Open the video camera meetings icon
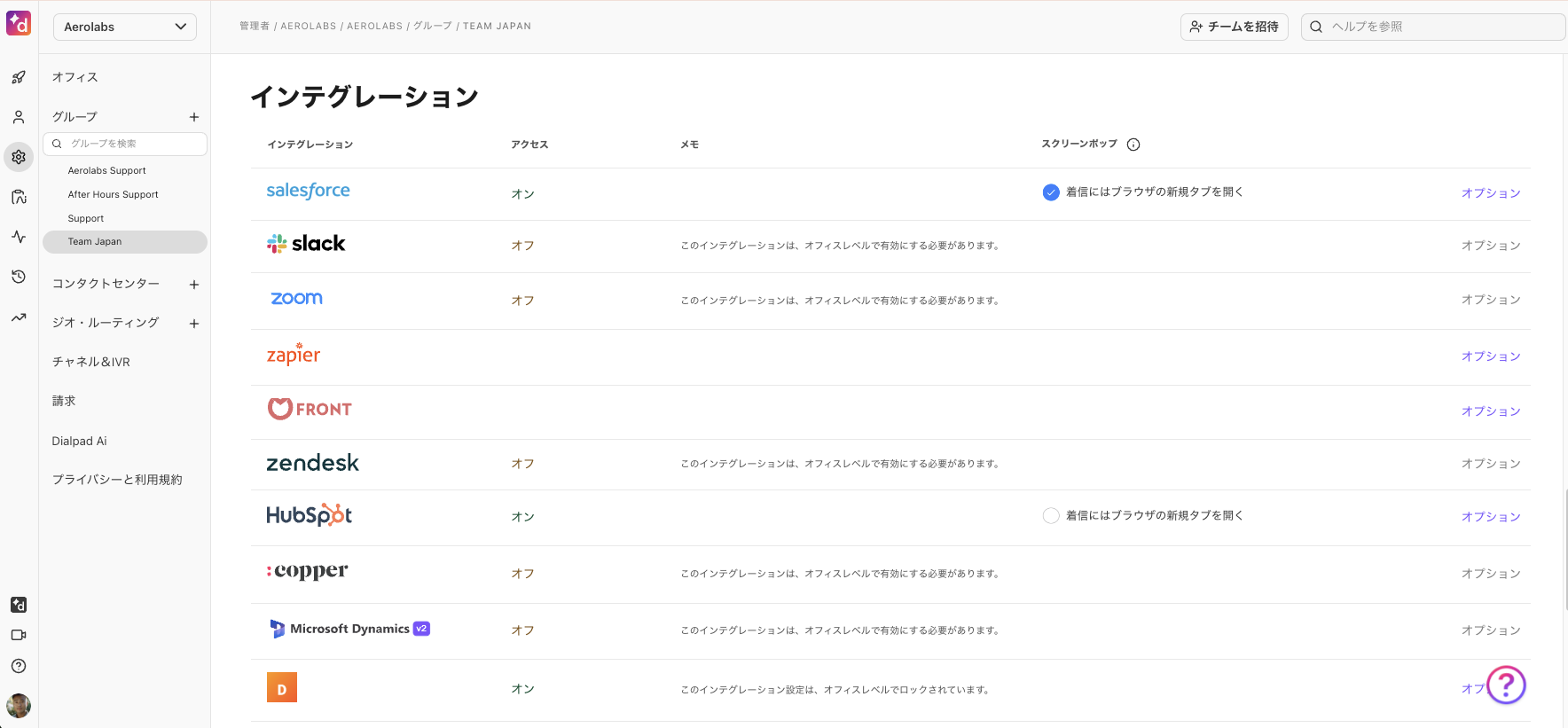The width and height of the screenshot is (1568, 728). click(19, 635)
